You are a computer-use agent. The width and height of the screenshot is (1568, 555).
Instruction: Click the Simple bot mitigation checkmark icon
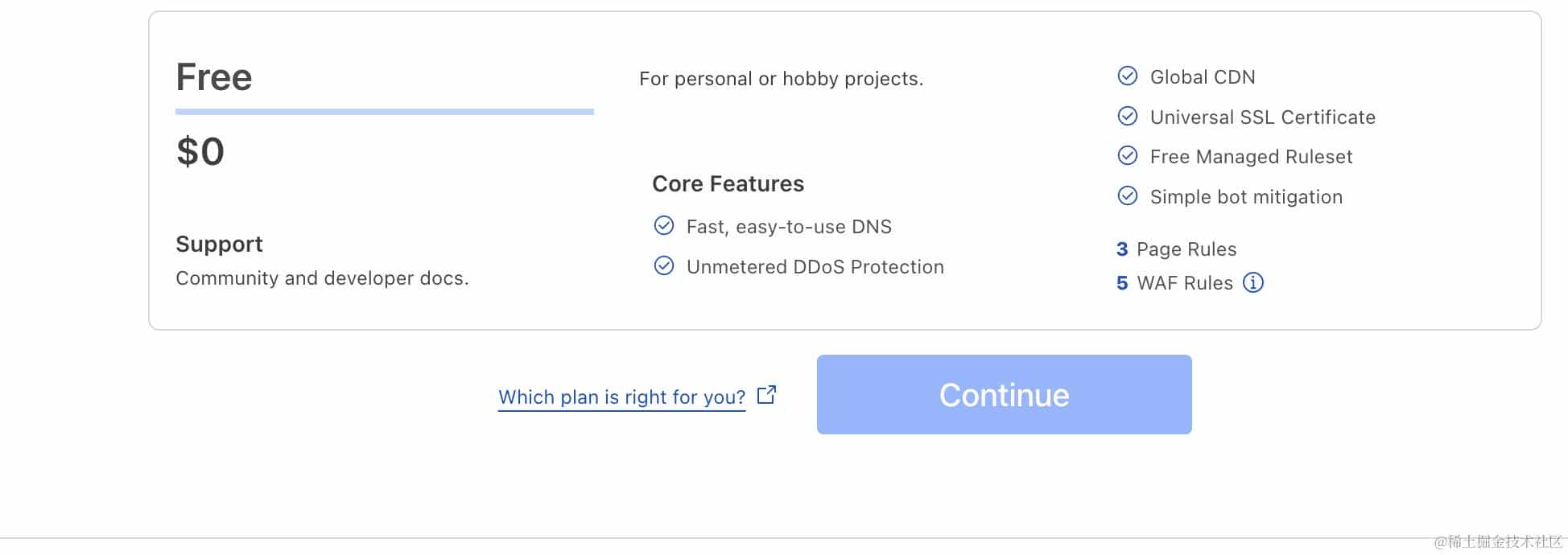pos(1128,196)
